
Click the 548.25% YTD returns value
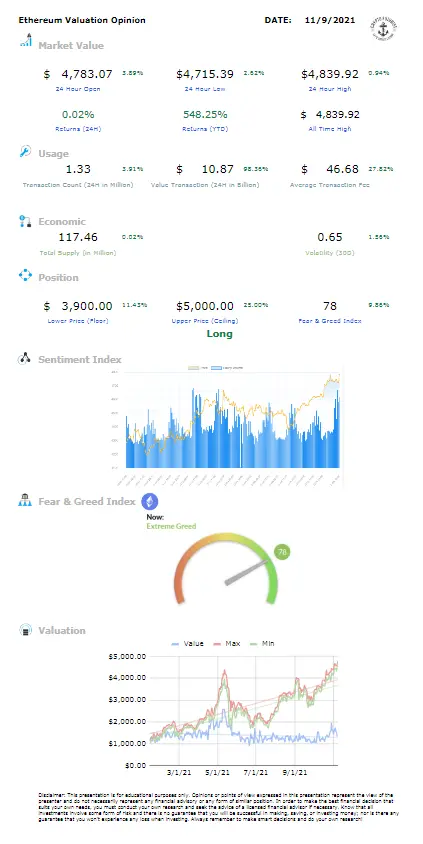tap(205, 115)
